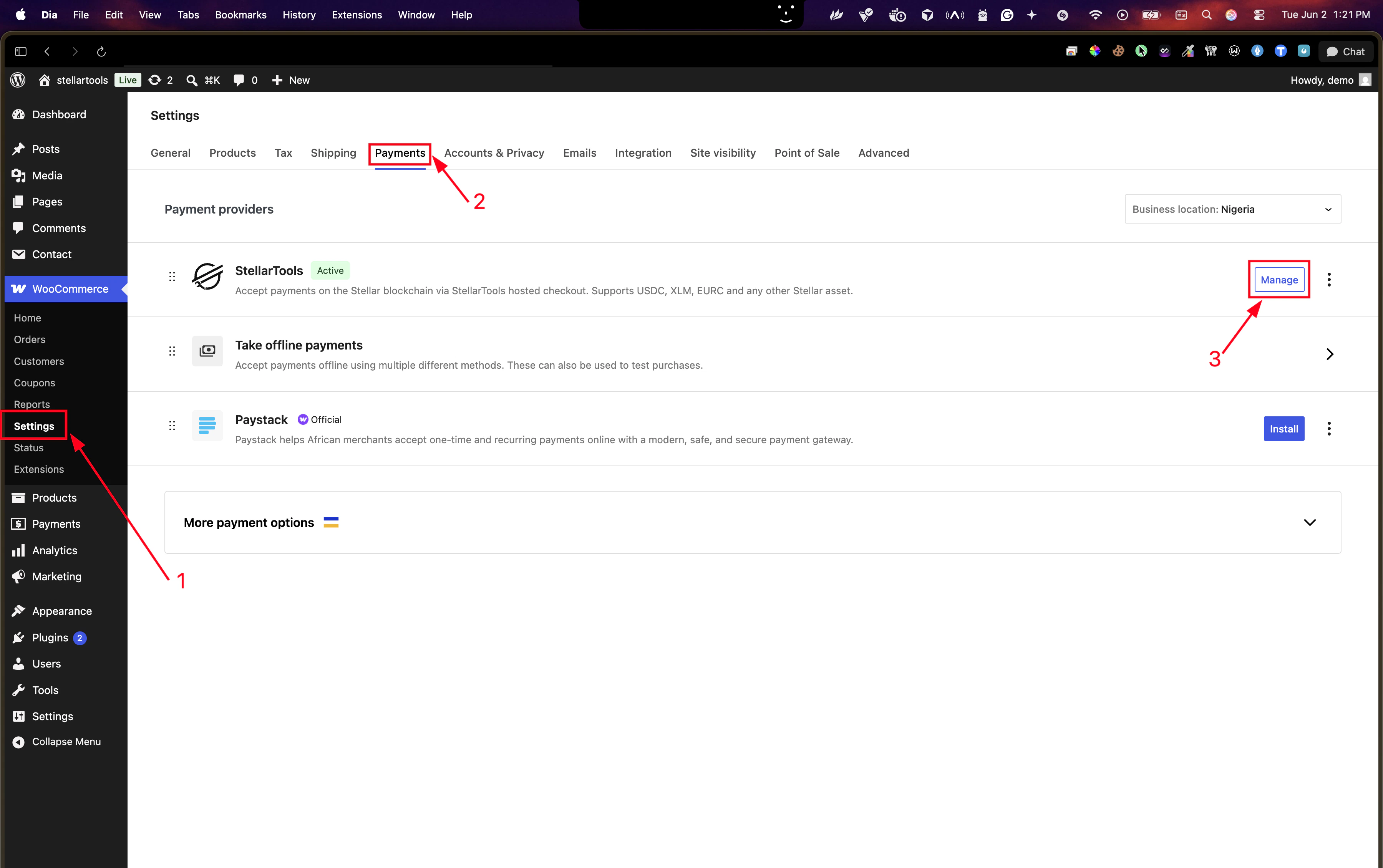Open comments bubble in admin bar
This screenshot has width=1383, height=868.
[246, 80]
